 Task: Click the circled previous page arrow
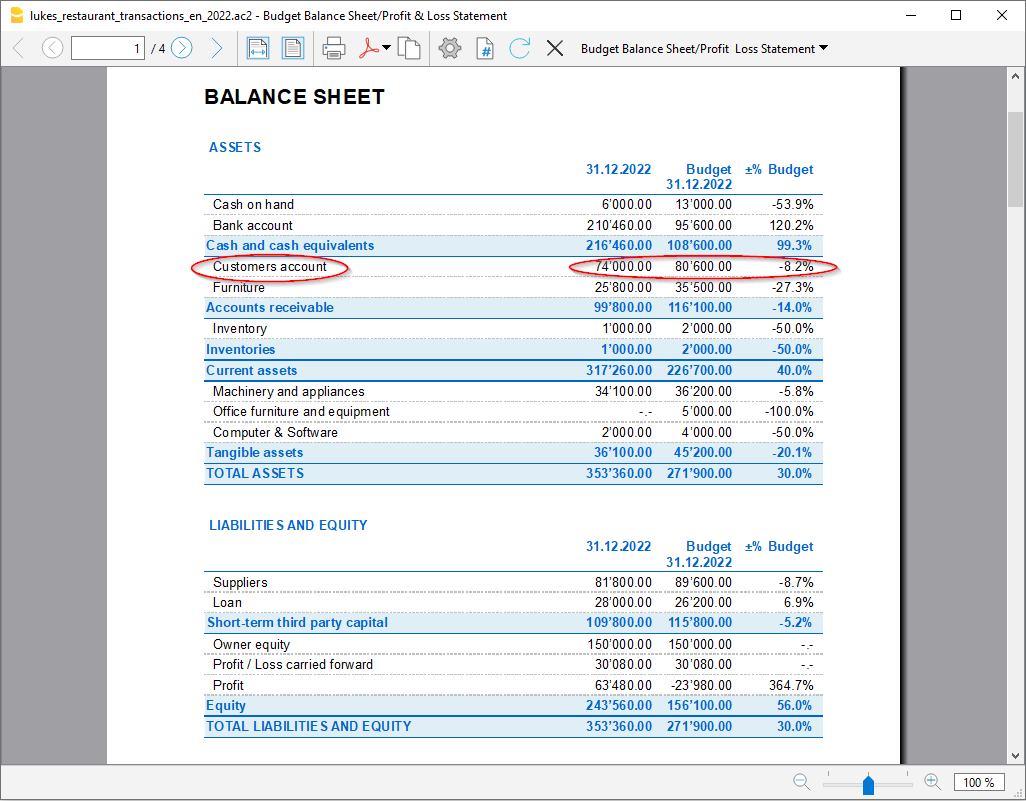click(52, 48)
